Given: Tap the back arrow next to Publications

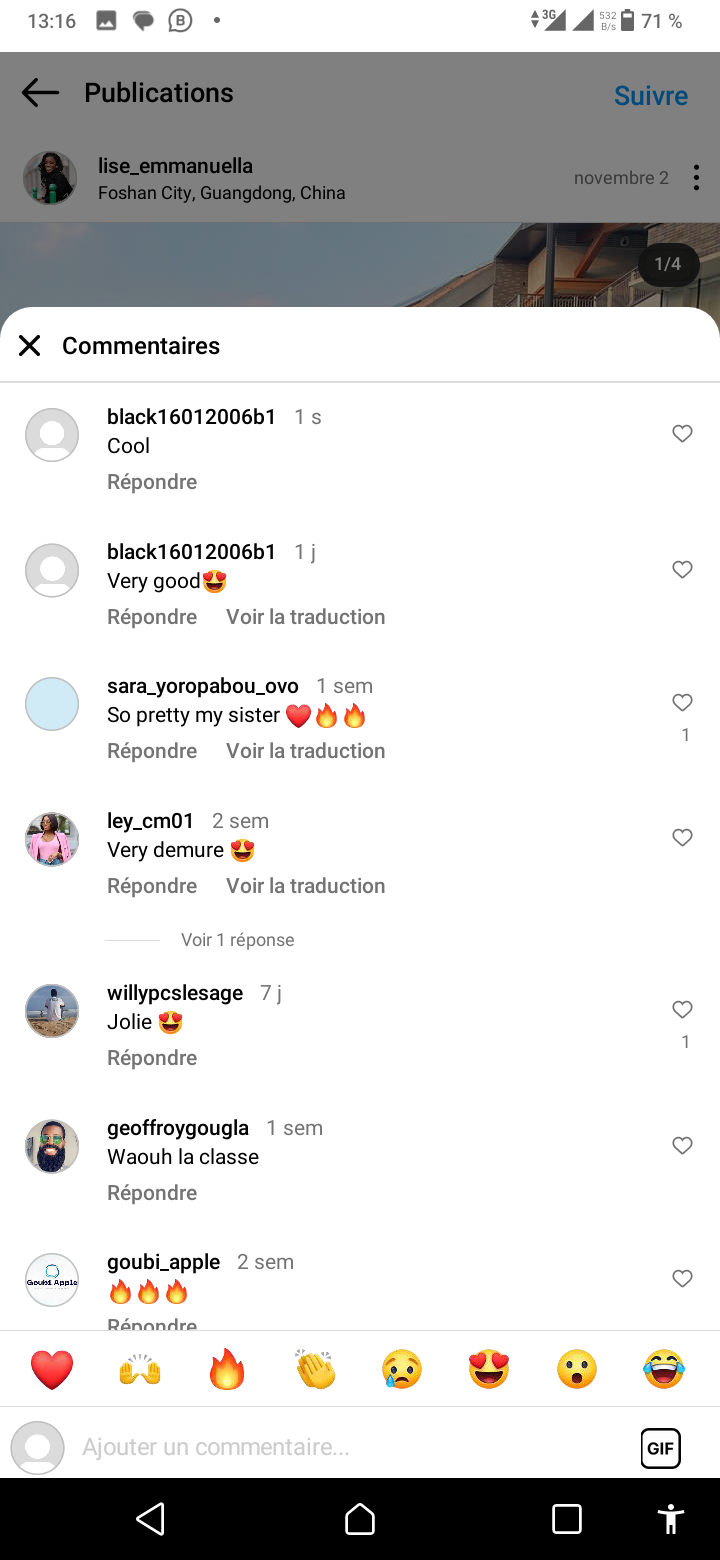Looking at the screenshot, I should pos(40,93).
